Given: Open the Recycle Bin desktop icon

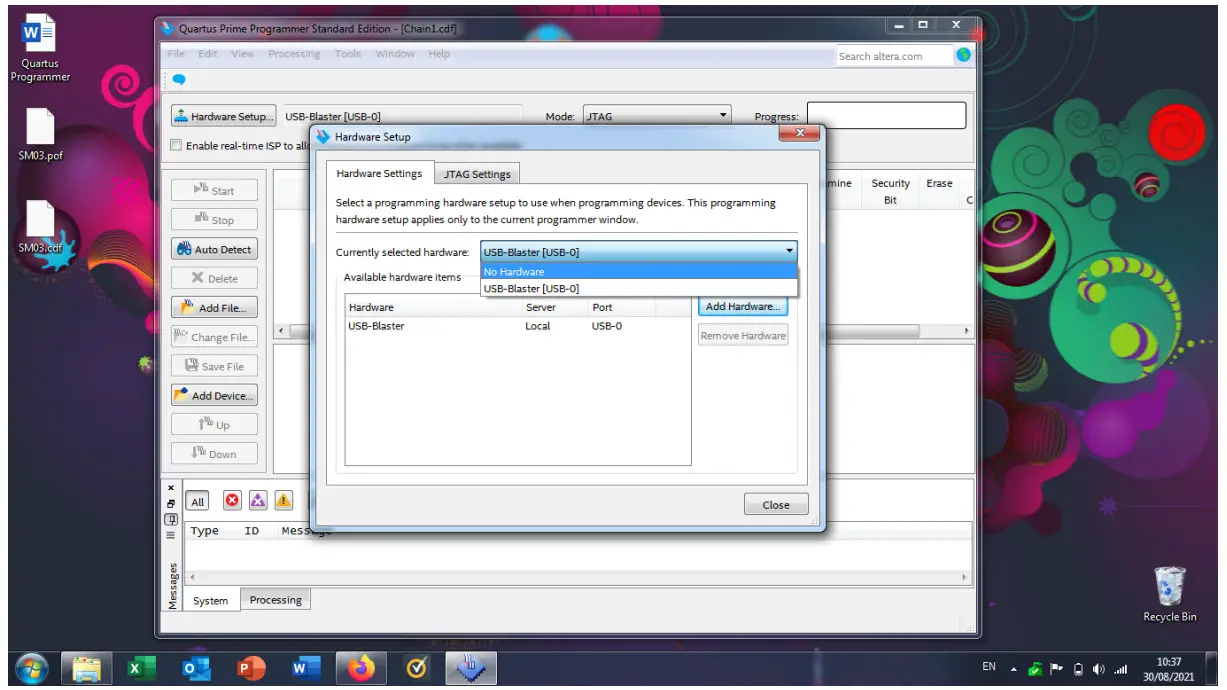Looking at the screenshot, I should click(1169, 594).
